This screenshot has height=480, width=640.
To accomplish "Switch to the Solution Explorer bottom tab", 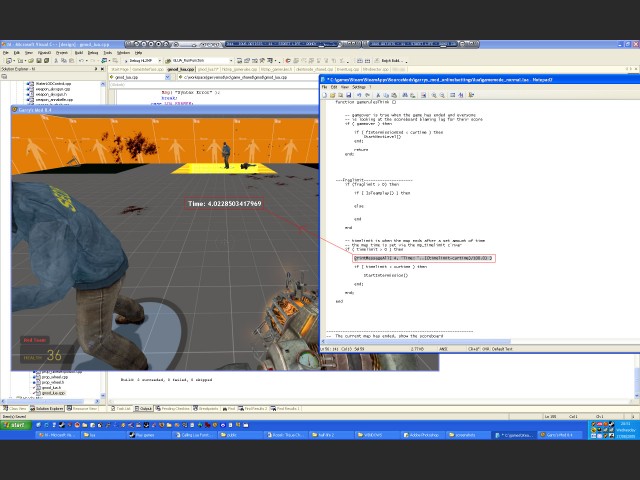I will [x=47, y=409].
